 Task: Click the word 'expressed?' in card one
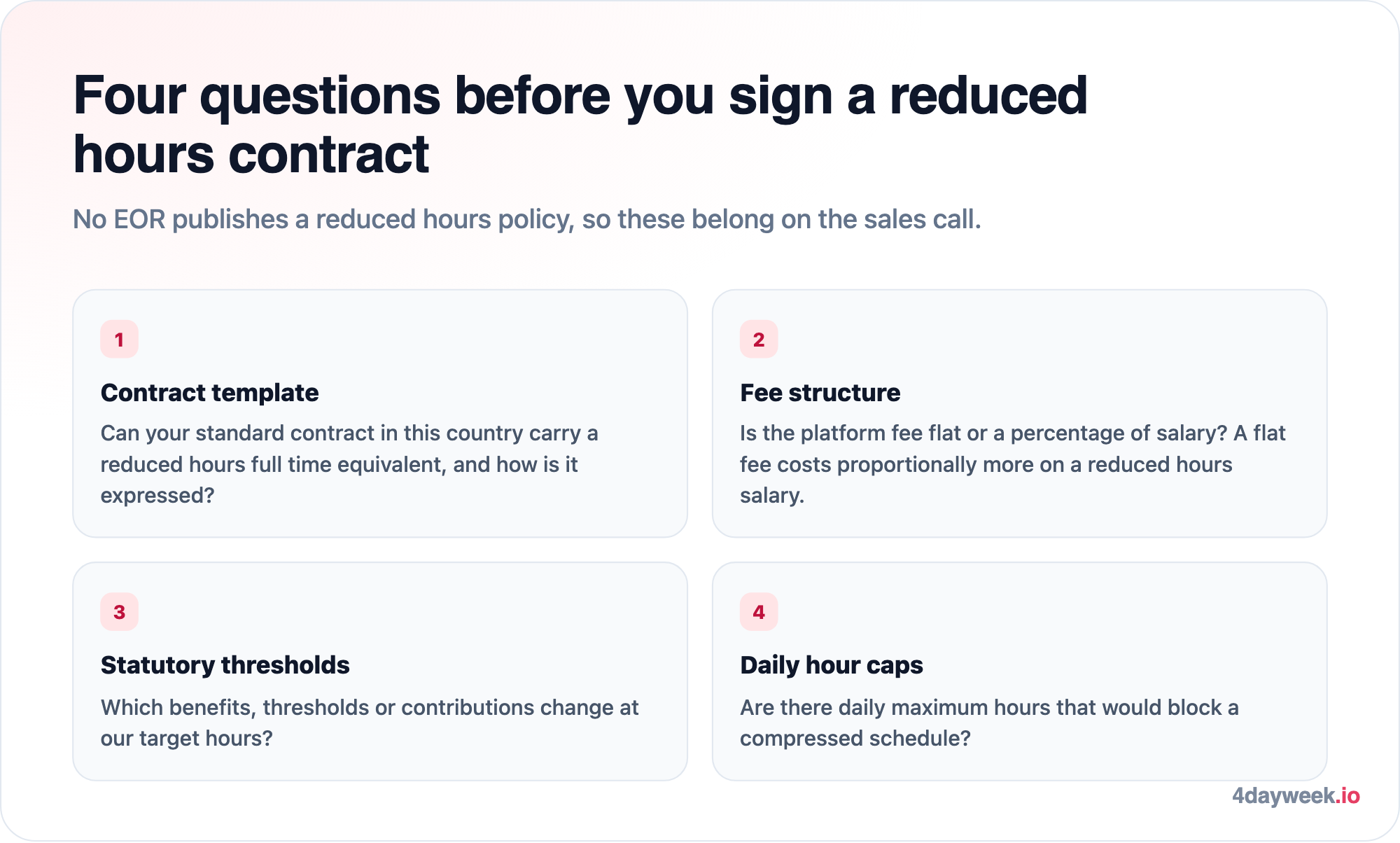[x=157, y=496]
